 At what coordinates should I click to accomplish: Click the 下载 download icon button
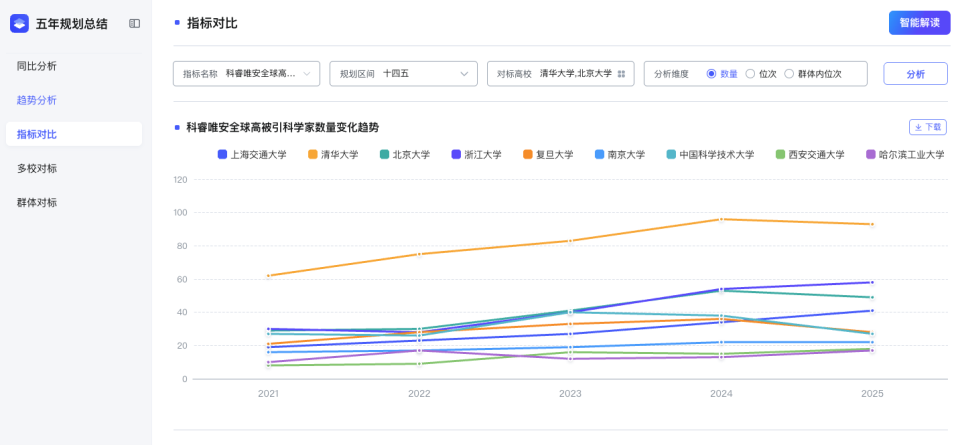point(927,127)
